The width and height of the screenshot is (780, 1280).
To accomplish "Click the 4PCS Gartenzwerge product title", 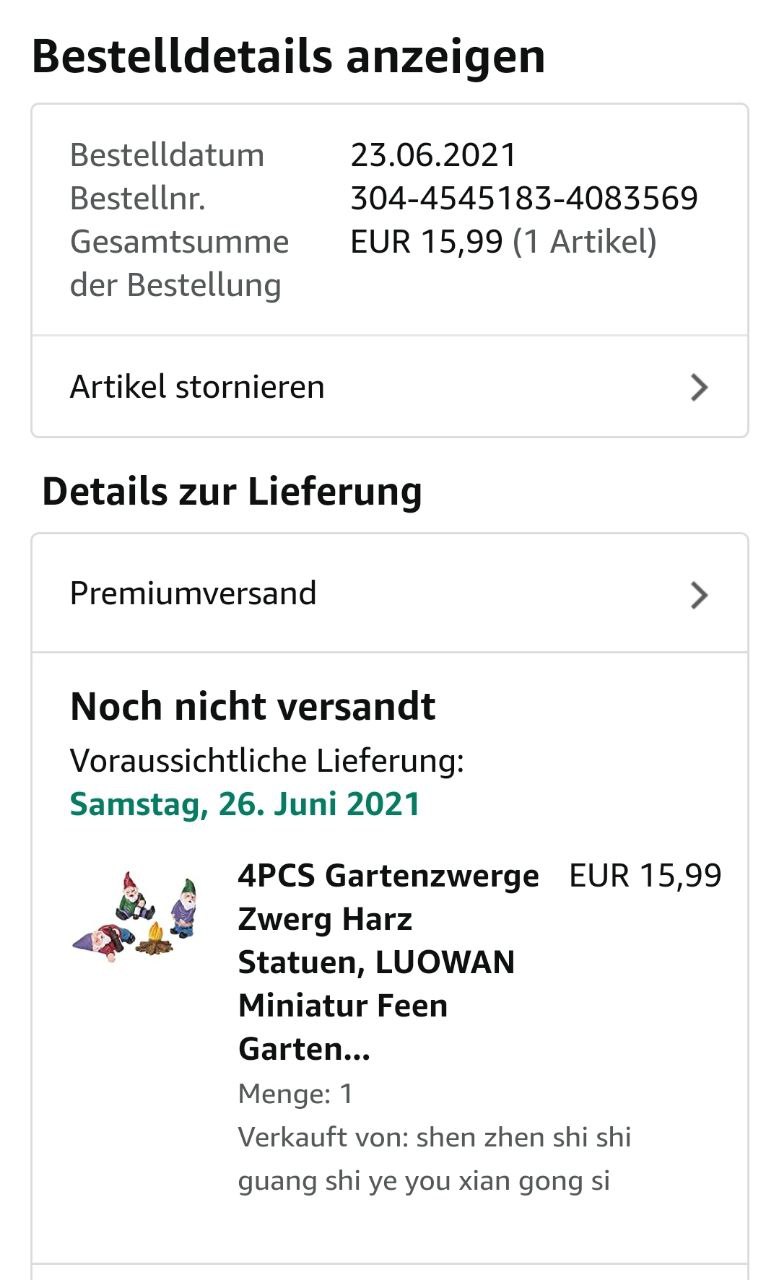I will coord(388,962).
